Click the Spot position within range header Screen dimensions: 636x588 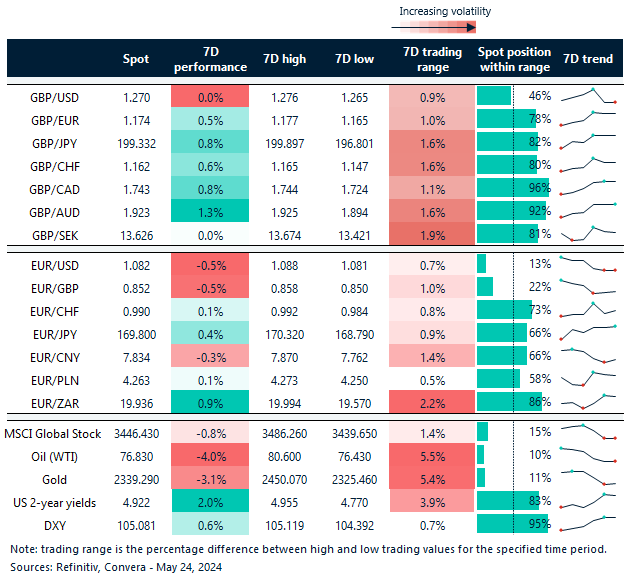(x=514, y=59)
